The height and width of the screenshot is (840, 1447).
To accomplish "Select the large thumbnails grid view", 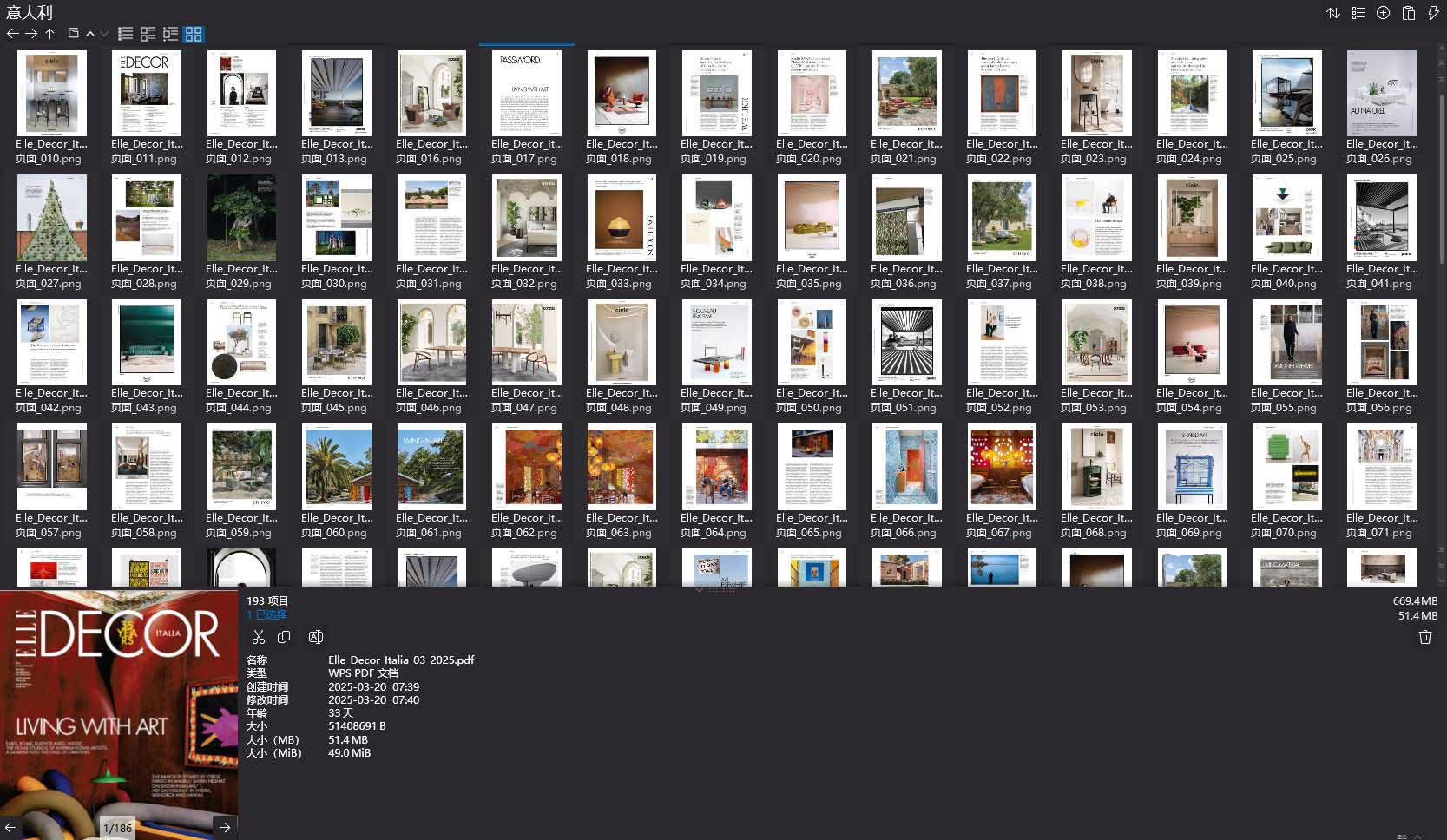I will point(194,34).
